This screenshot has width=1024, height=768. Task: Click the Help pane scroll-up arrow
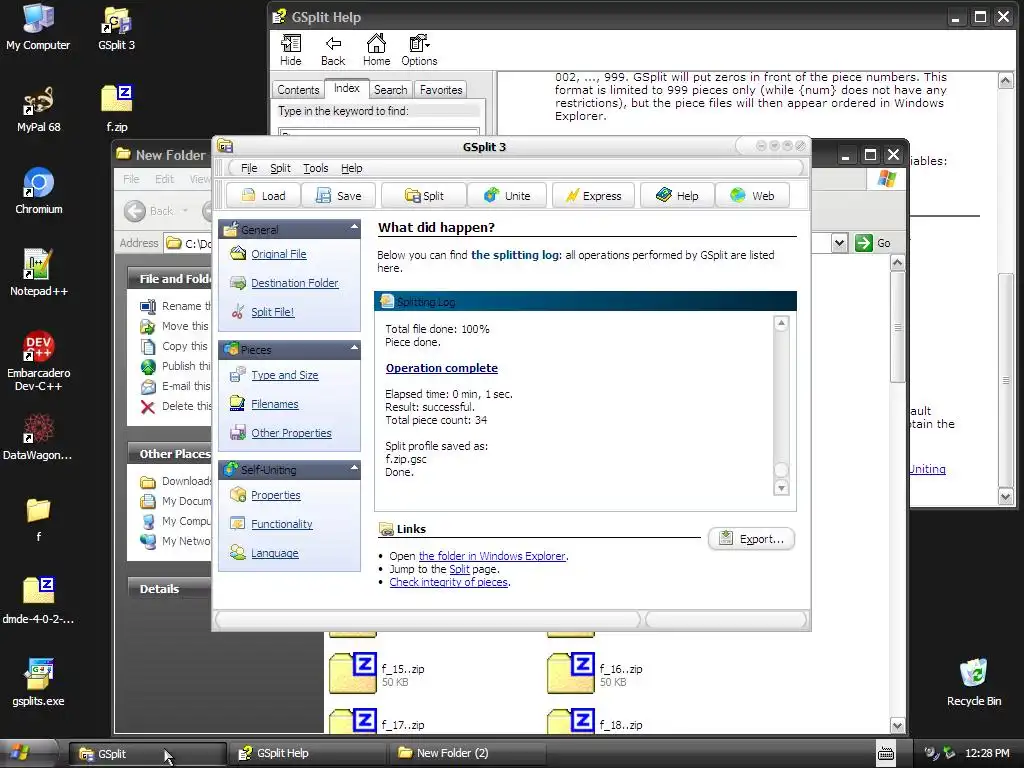1006,80
